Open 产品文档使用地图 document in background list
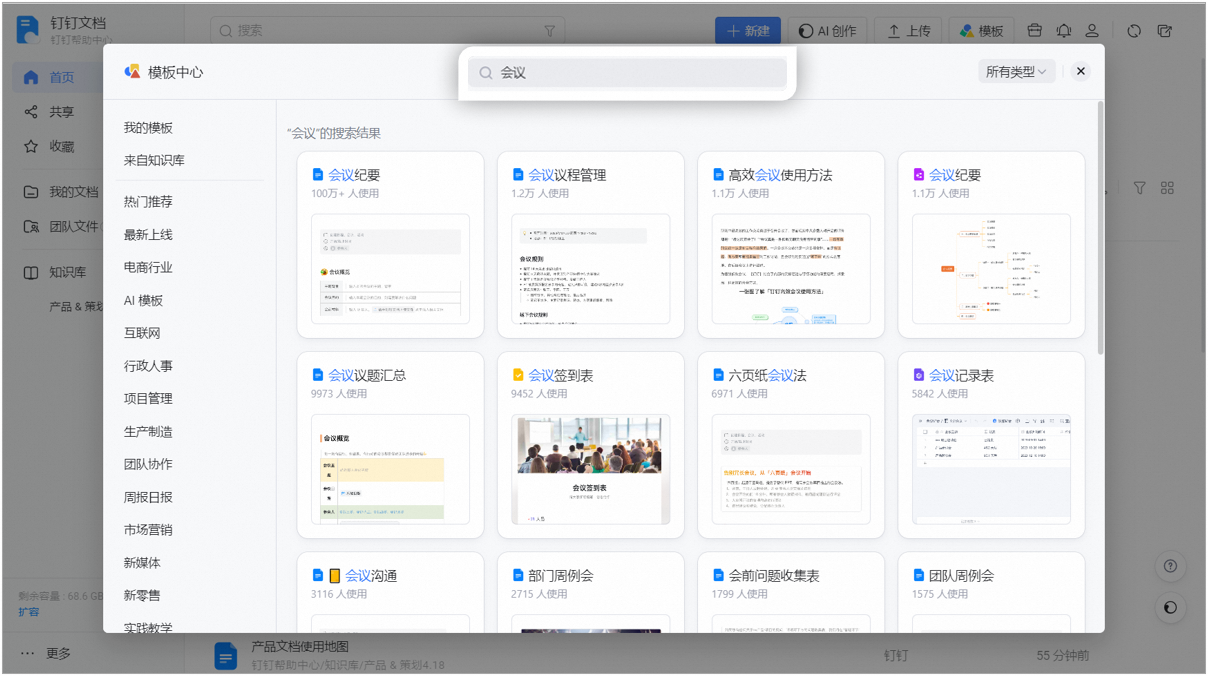The height and width of the screenshot is (676, 1208). point(300,647)
